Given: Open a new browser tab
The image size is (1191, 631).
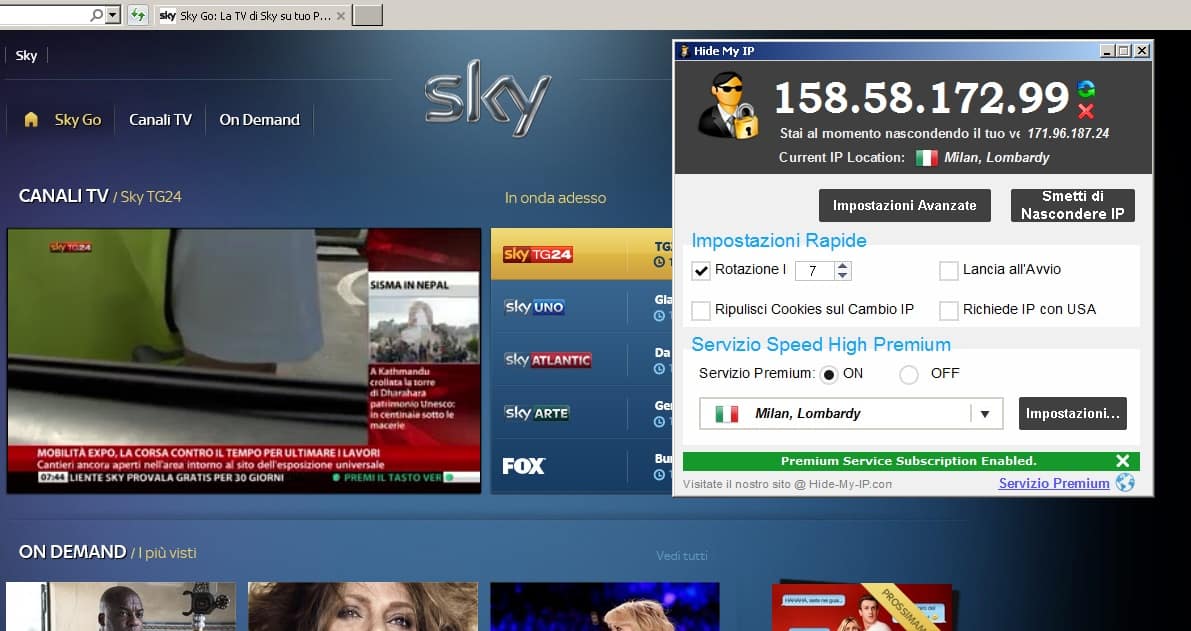Looking at the screenshot, I should point(368,15).
